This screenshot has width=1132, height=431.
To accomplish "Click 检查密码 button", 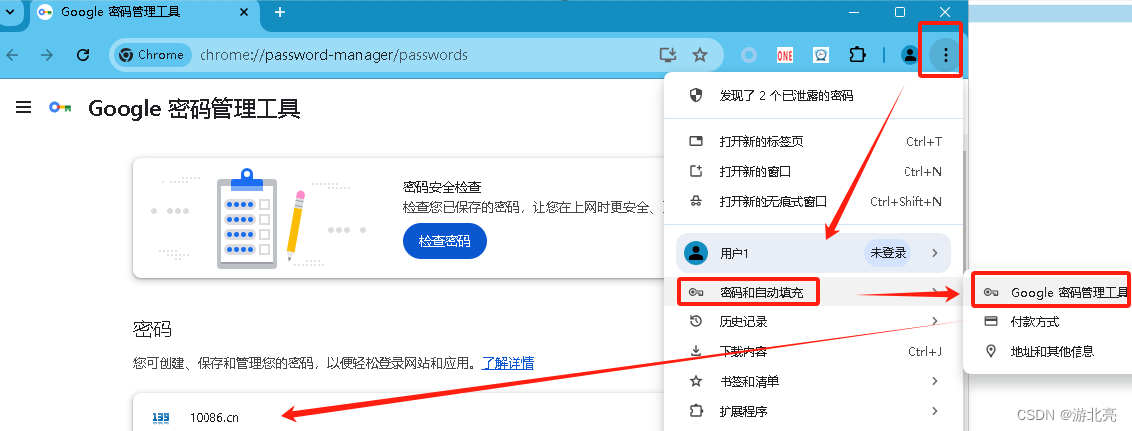I will tap(445, 241).
